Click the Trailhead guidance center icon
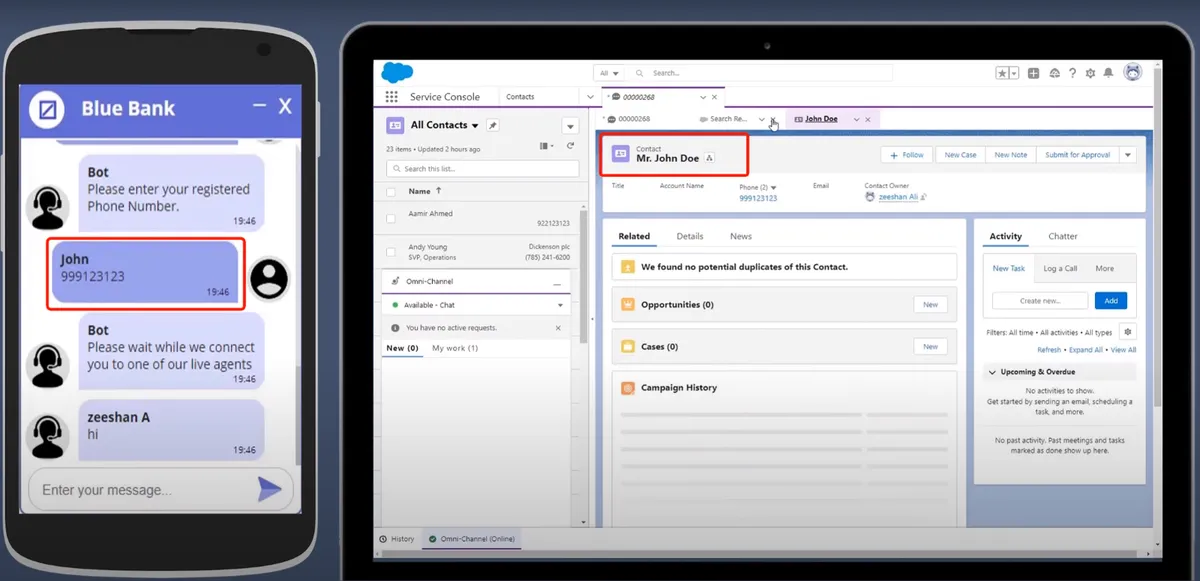 pyautogui.click(x=1053, y=73)
